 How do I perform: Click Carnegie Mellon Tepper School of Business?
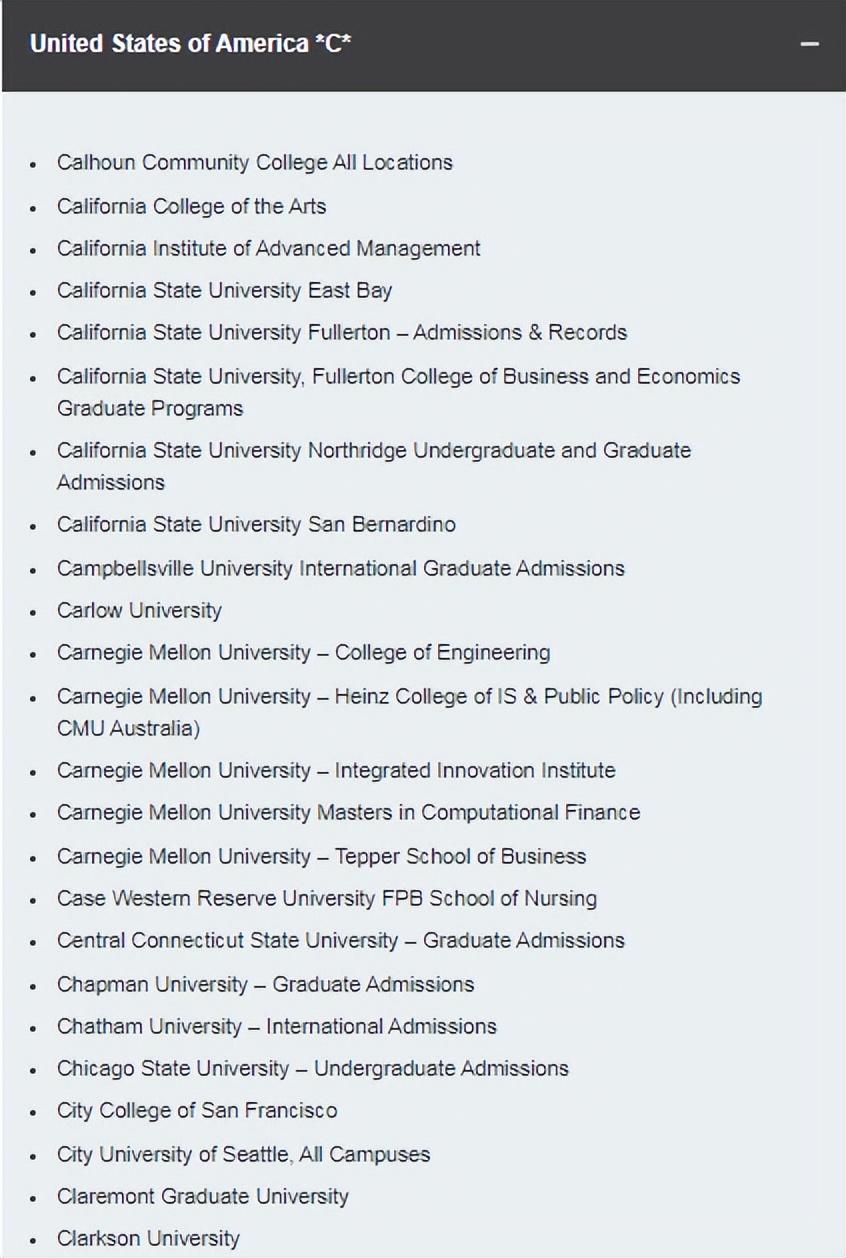[321, 857]
